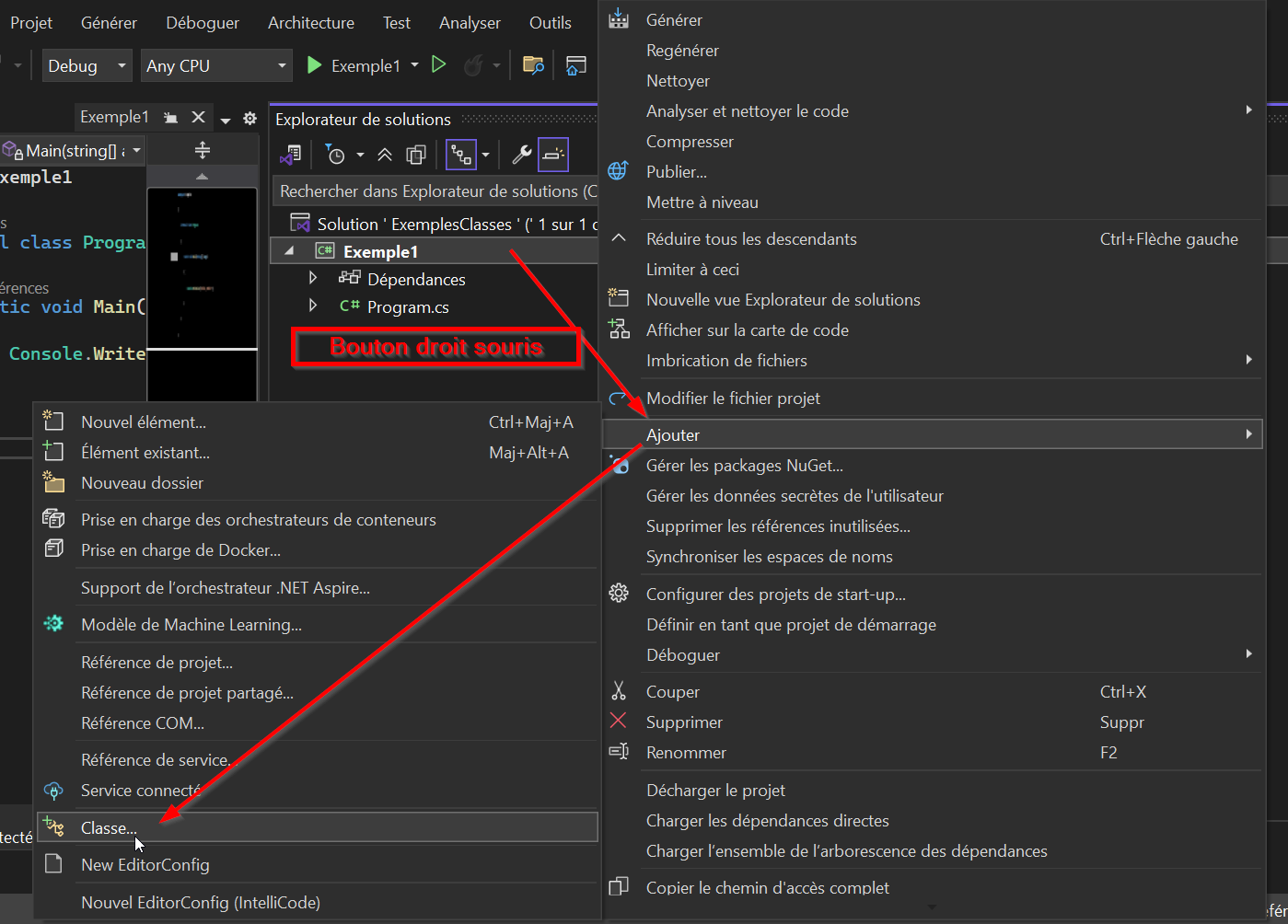Image resolution: width=1288 pixels, height=924 pixels.
Task: Open editor tab settings gear icon
Action: (249, 118)
